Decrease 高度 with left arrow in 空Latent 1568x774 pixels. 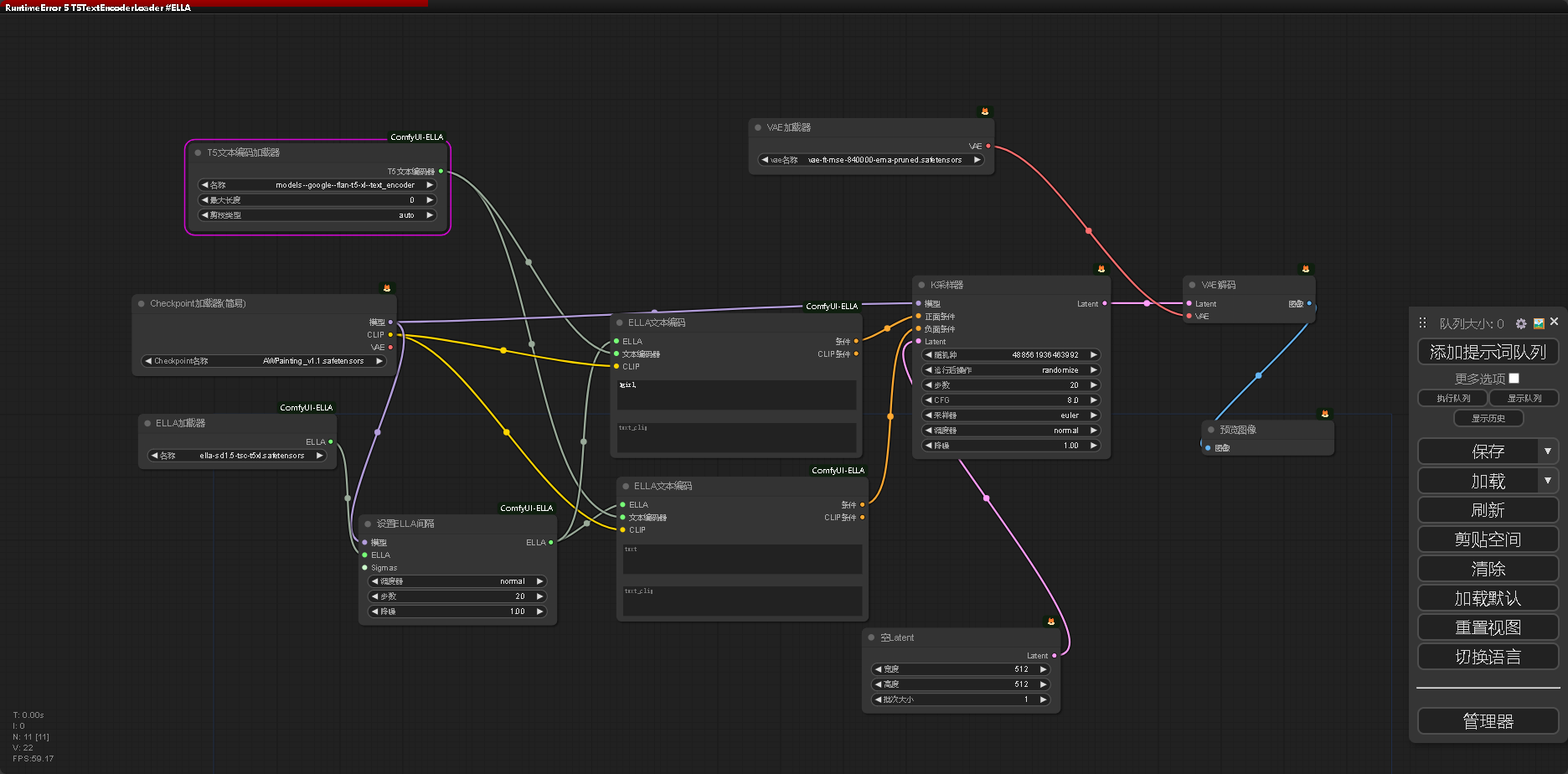coord(878,684)
